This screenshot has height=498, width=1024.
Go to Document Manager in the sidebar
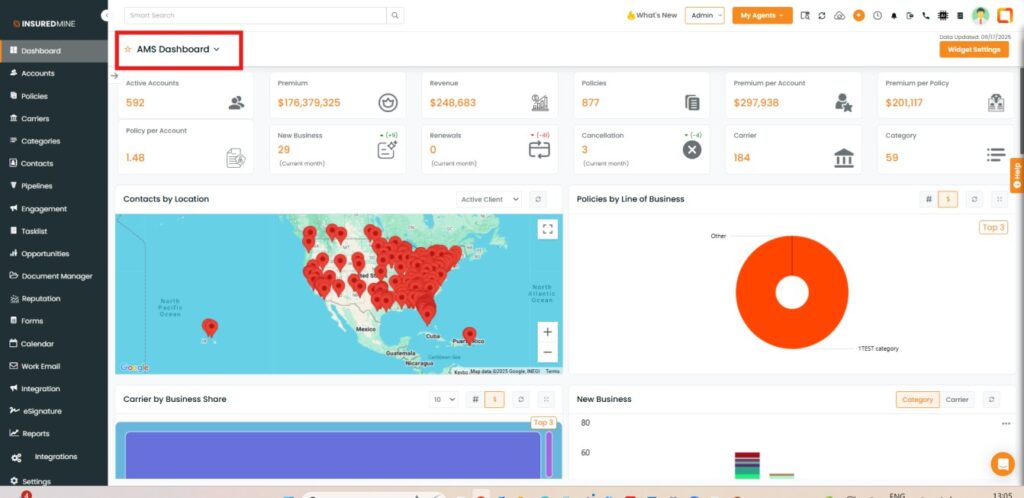[x=56, y=276]
